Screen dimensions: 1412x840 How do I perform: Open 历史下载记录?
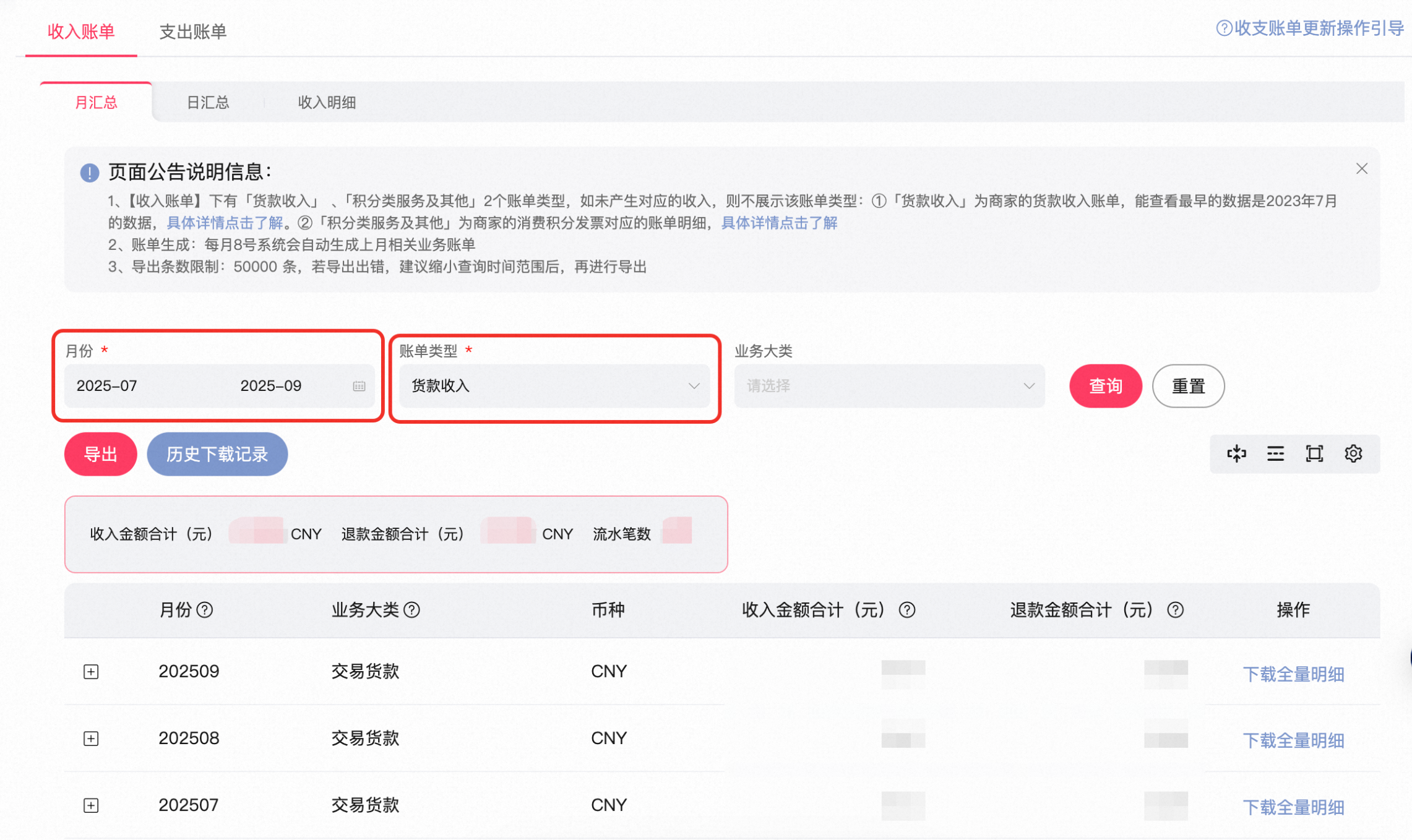217,454
